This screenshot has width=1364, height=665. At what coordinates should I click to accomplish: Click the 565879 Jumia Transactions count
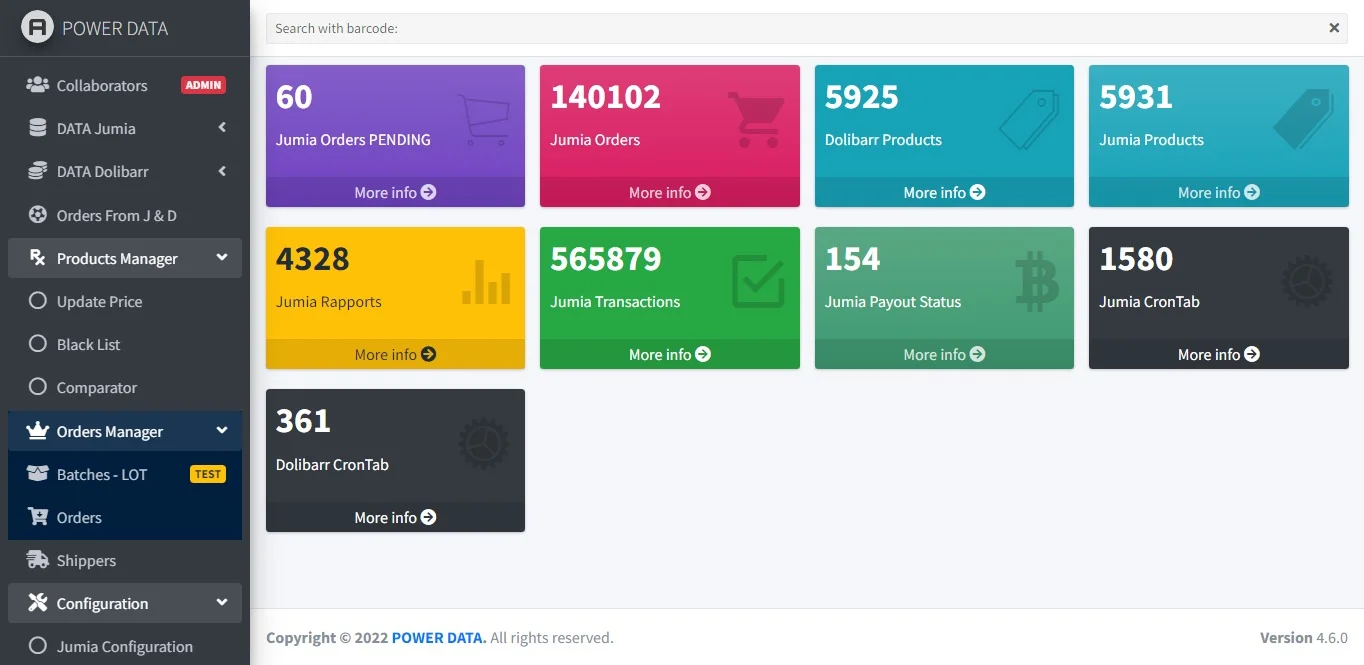click(605, 259)
